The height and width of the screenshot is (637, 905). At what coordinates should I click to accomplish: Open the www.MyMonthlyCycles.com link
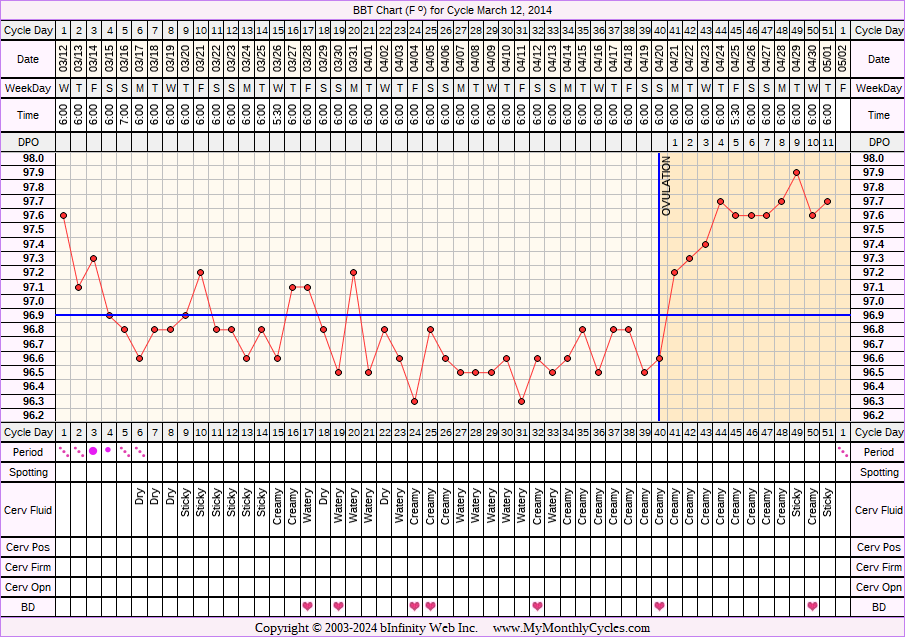tap(571, 628)
